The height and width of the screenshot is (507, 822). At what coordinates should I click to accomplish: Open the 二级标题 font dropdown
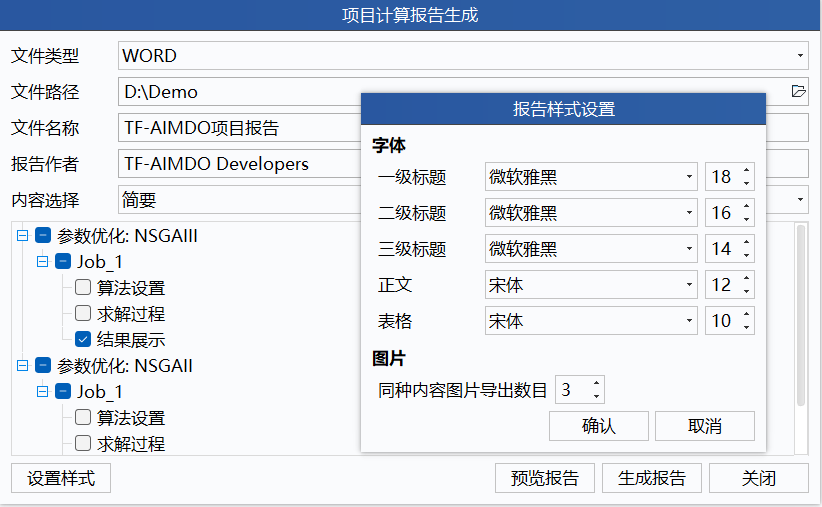689,213
